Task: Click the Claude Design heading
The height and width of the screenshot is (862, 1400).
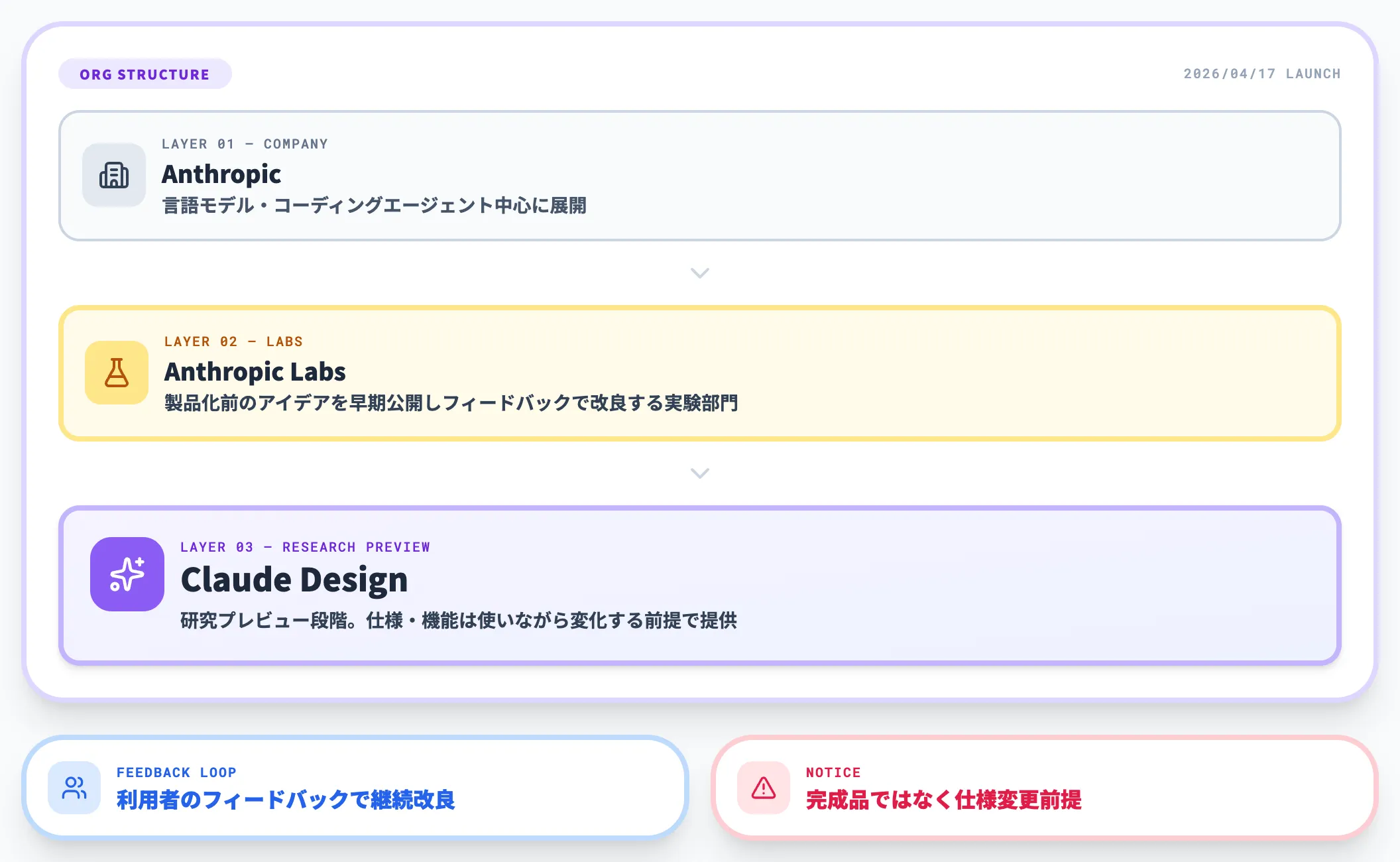Action: click(x=296, y=579)
